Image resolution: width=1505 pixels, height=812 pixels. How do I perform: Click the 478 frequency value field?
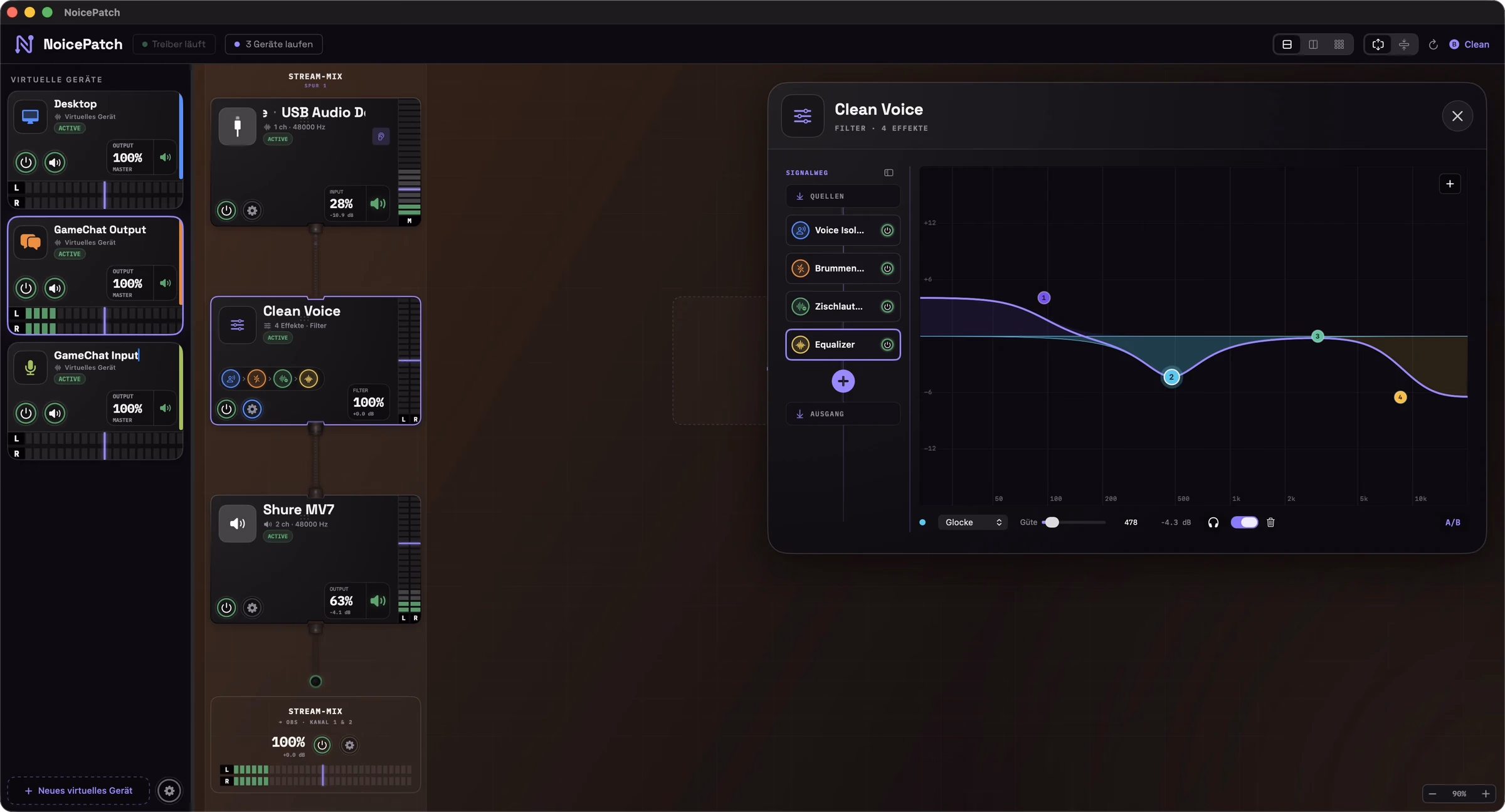[x=1131, y=522]
